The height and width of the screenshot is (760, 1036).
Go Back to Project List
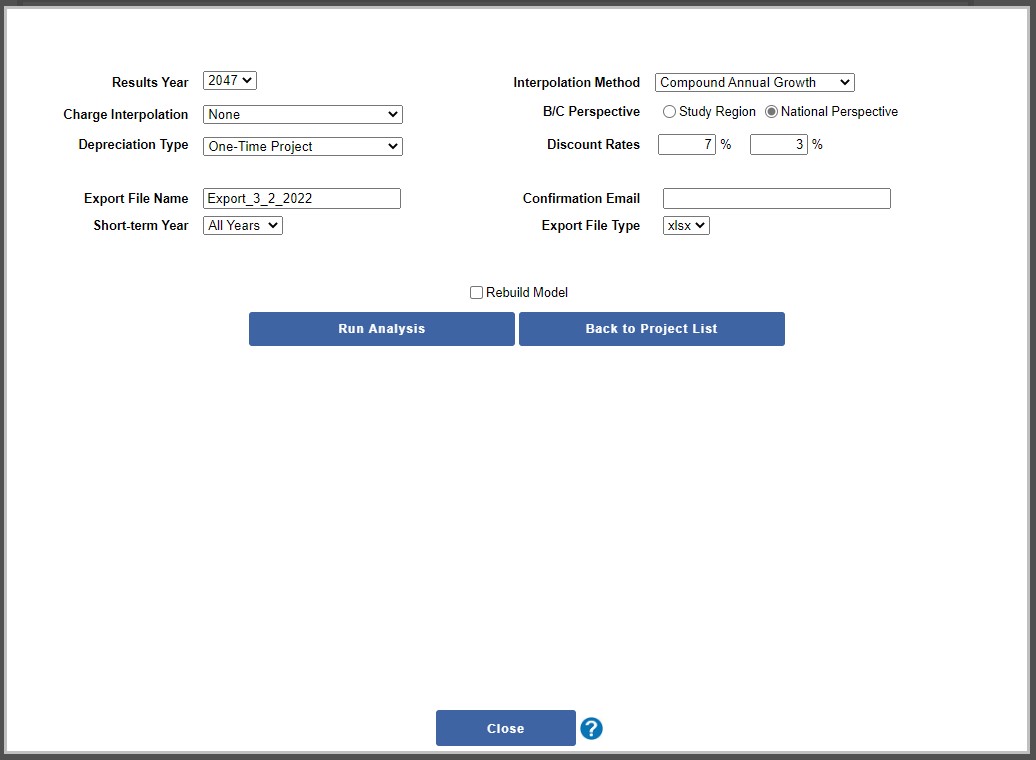(651, 329)
